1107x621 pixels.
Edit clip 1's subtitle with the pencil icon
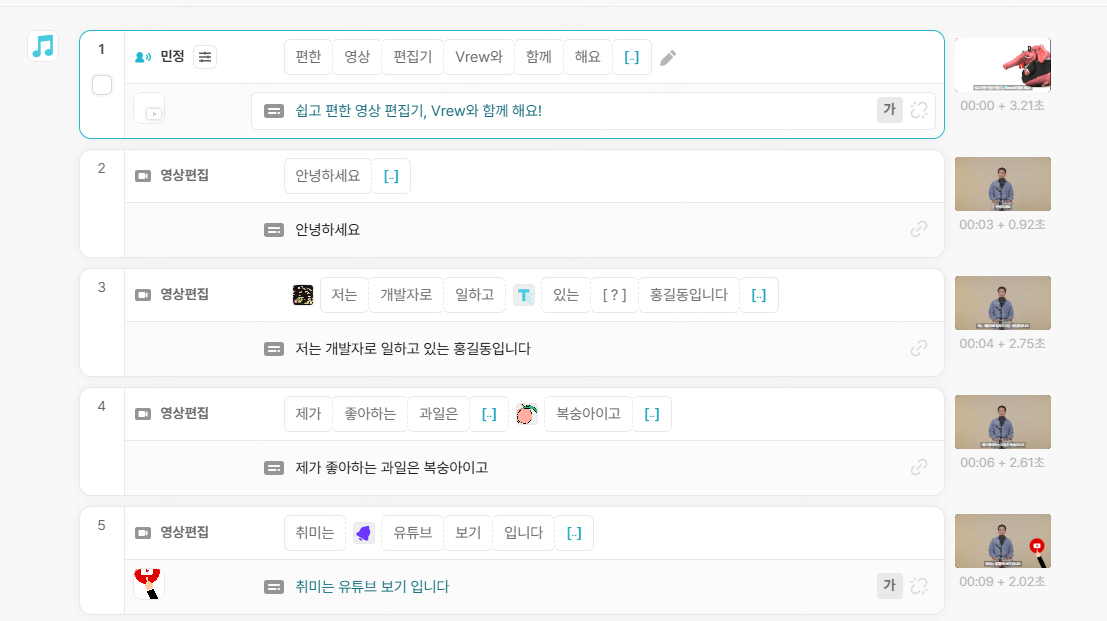[x=668, y=57]
